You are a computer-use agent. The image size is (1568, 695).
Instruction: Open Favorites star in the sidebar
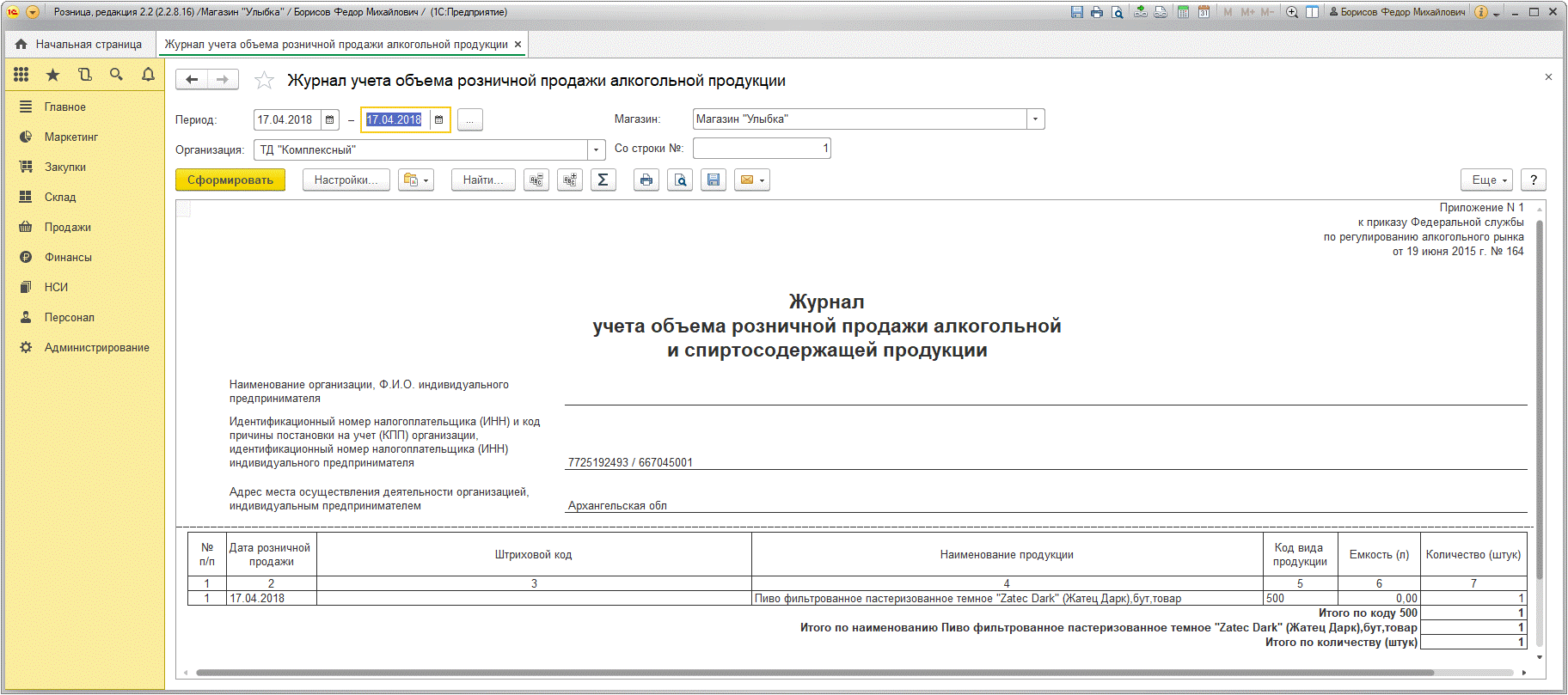pyautogui.click(x=52, y=75)
